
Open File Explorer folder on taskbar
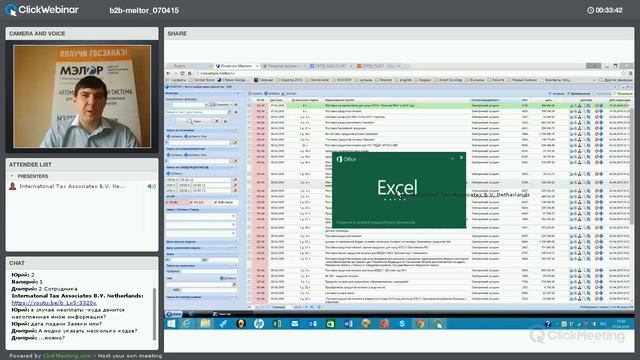click(205, 324)
